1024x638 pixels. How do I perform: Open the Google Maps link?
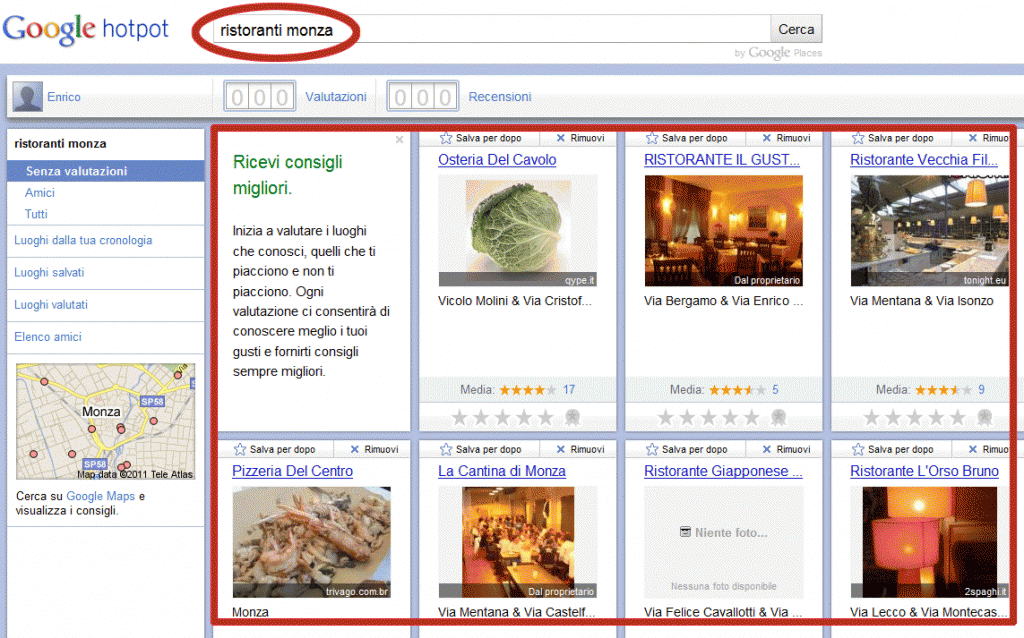[x=101, y=496]
